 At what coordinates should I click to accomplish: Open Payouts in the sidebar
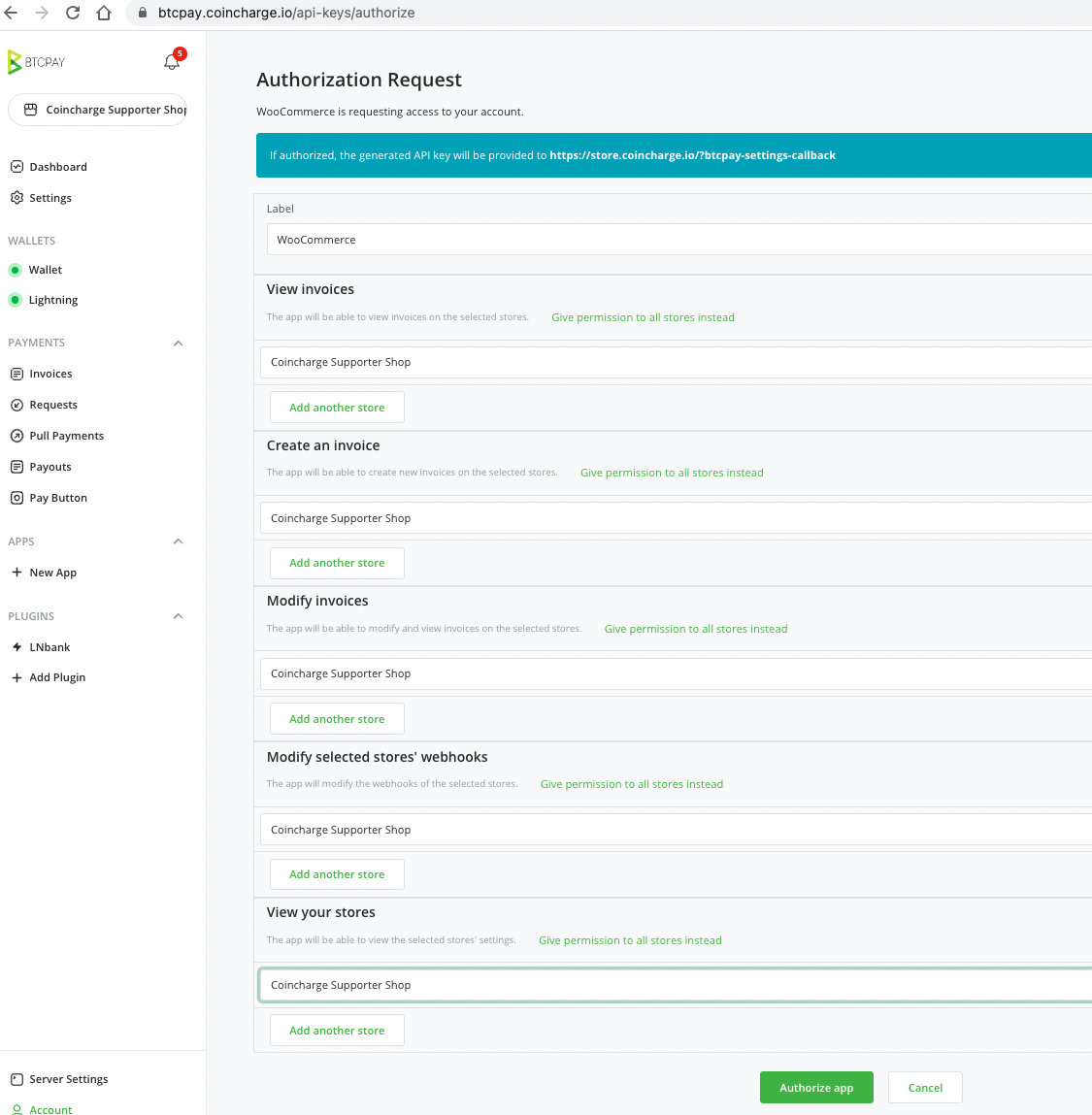(x=50, y=467)
